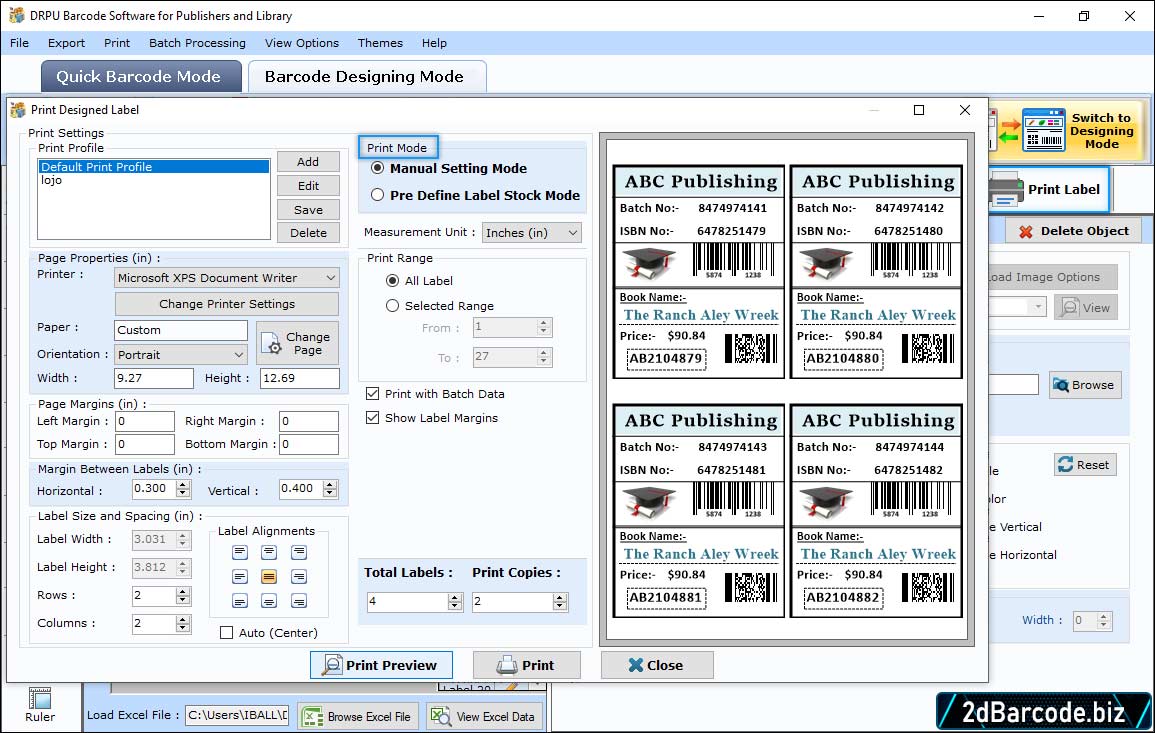Click Save print profile button
Screen dimensions: 1155x733
tap(308, 210)
